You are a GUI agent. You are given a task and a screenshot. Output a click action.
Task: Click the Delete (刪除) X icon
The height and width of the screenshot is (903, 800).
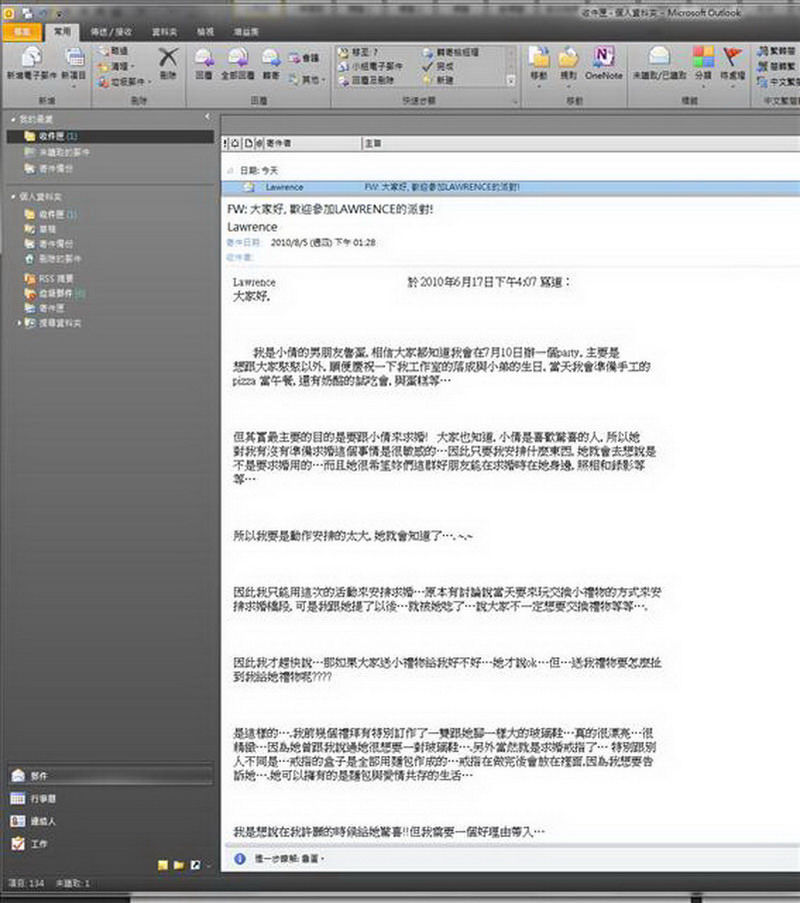(x=168, y=58)
